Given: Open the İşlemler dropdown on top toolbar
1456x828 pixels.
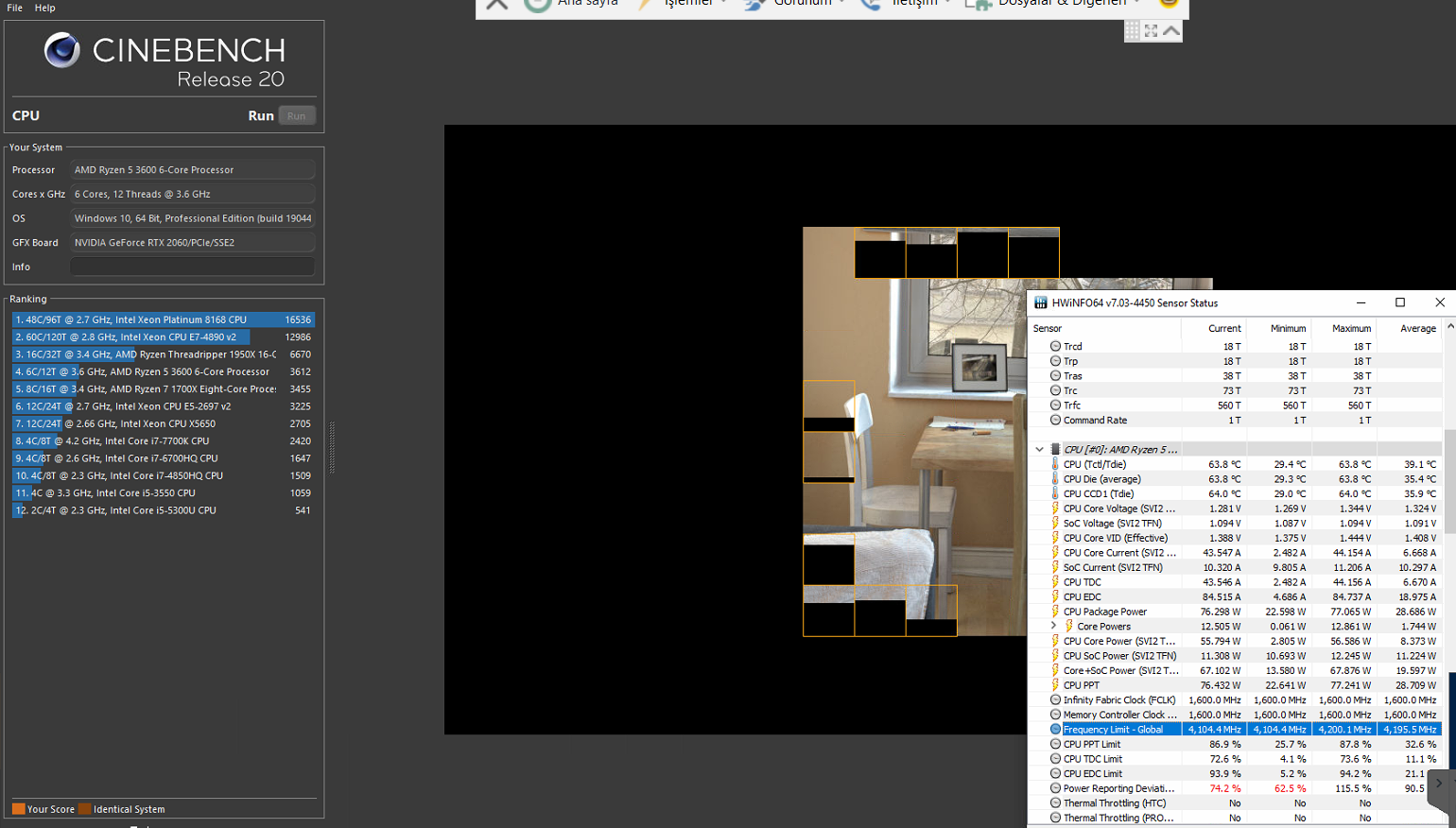Looking at the screenshot, I should click(x=695, y=3).
